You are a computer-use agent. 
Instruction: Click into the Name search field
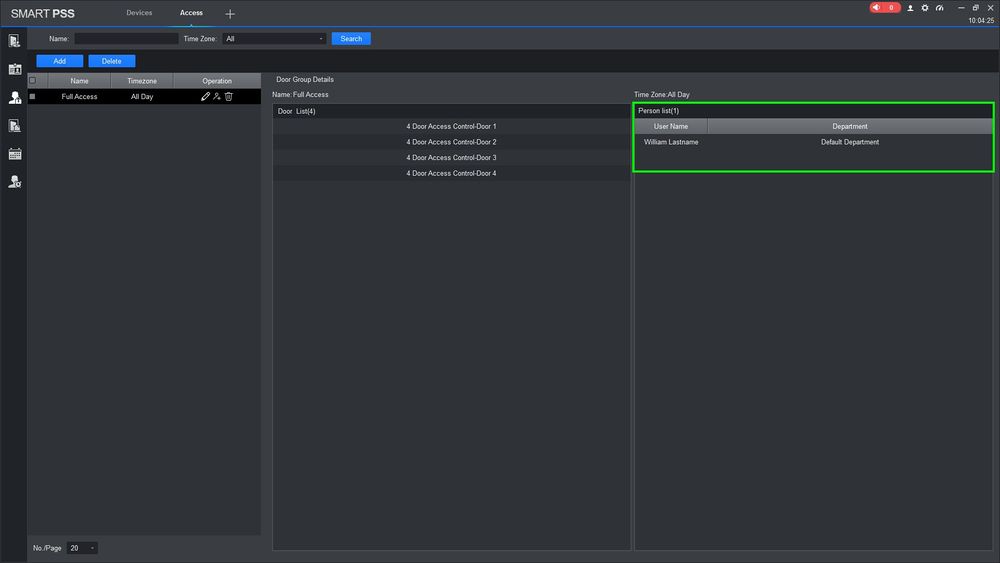point(125,39)
